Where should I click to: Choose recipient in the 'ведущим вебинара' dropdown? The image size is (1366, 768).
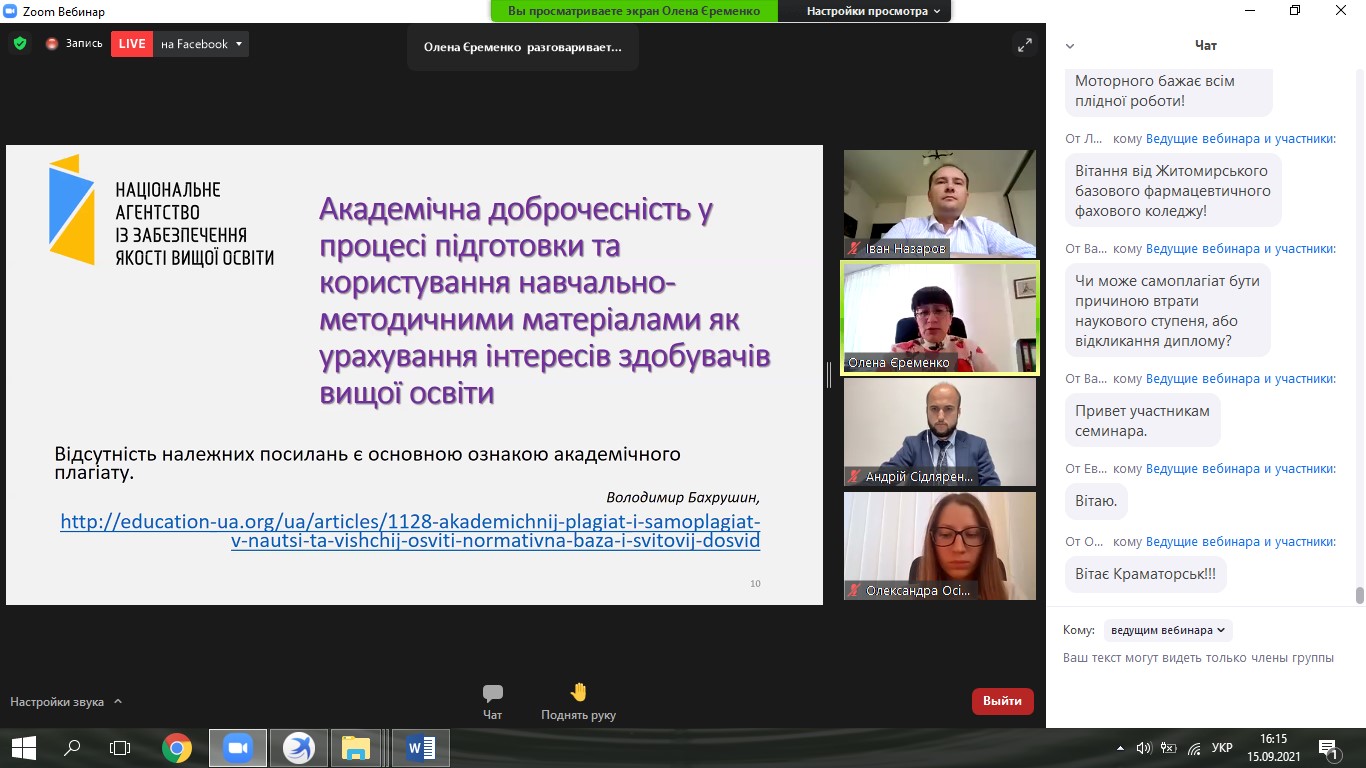[1168, 630]
